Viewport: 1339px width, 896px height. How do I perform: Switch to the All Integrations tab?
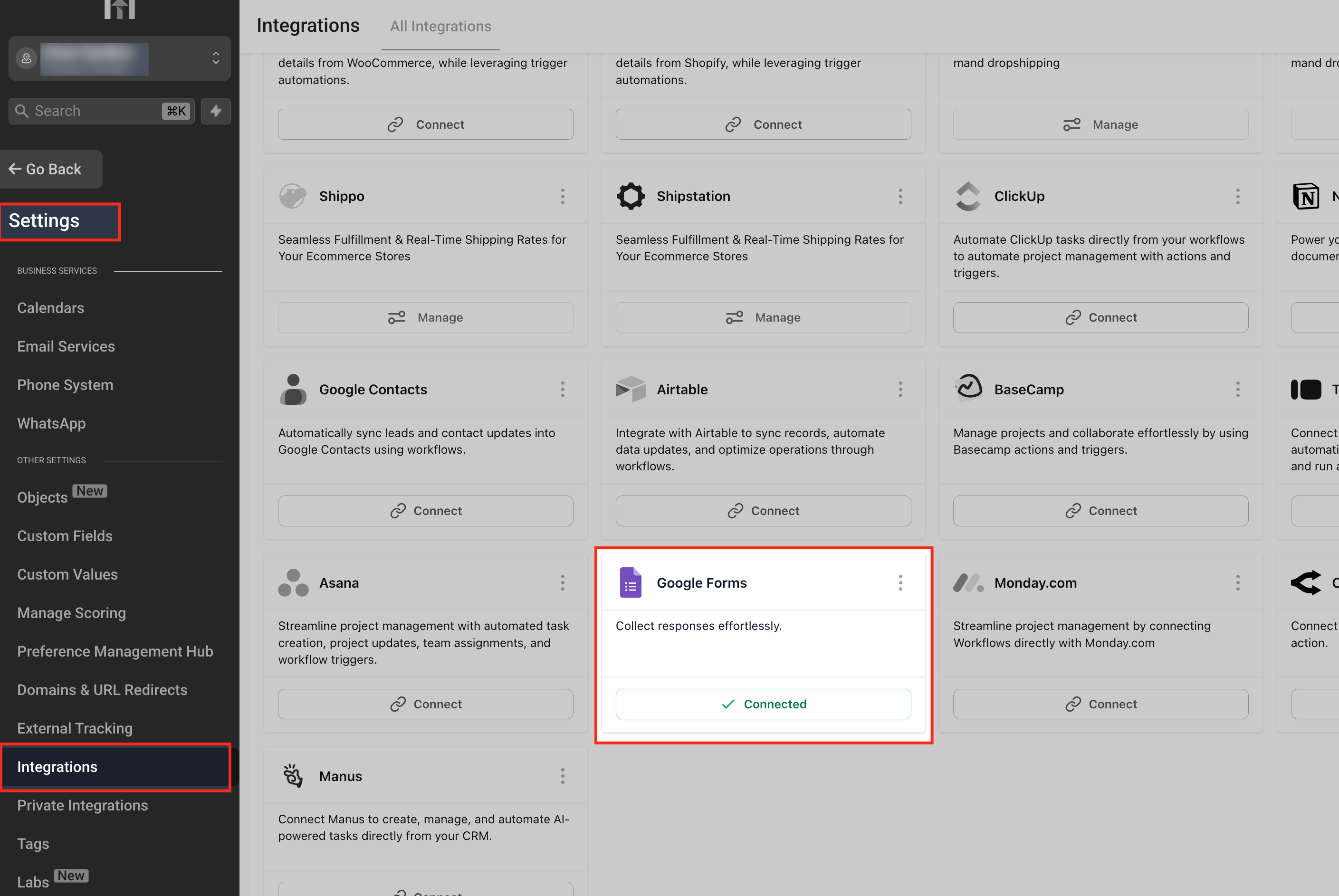pyautogui.click(x=440, y=26)
